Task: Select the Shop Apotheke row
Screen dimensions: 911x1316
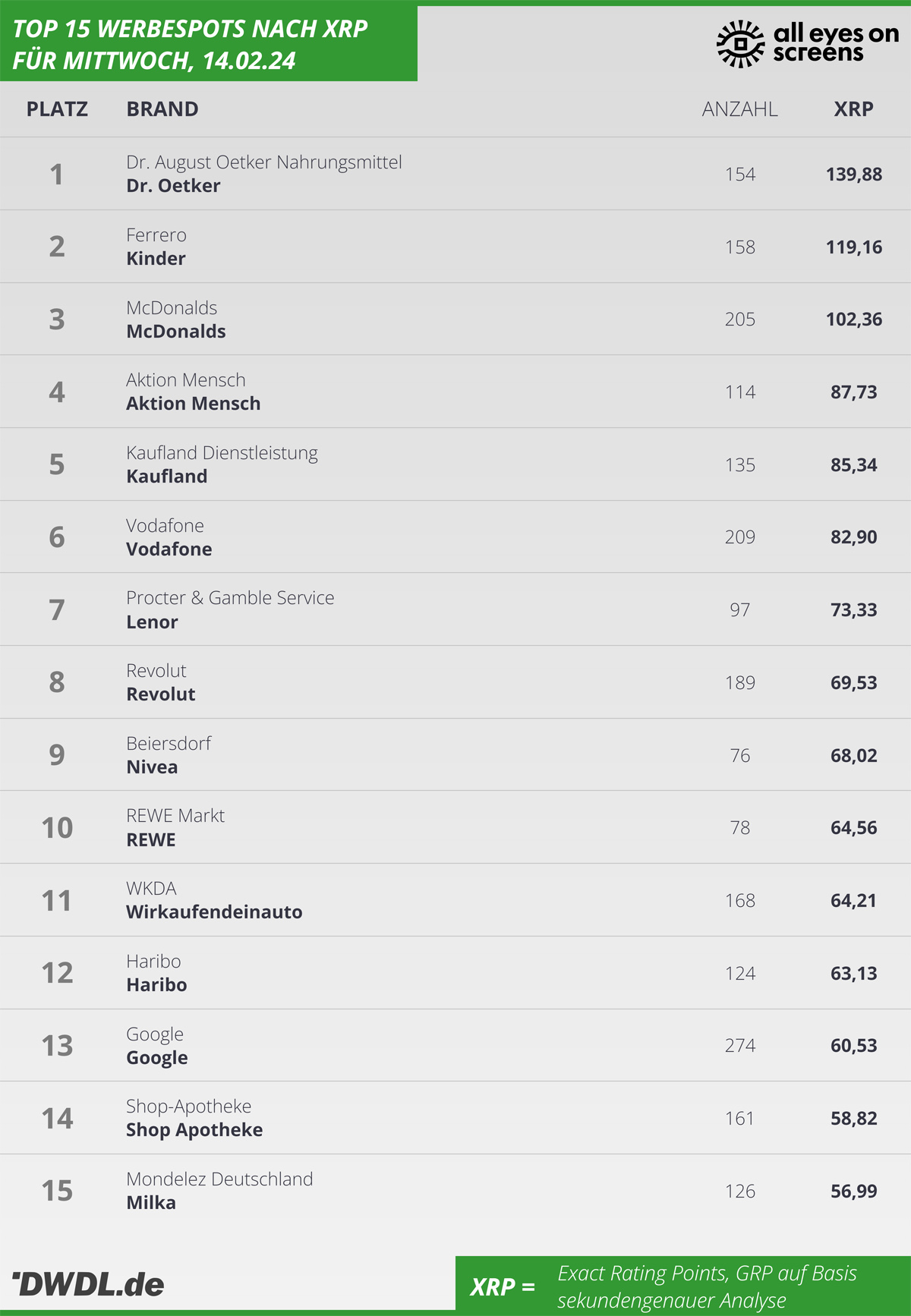Action: coord(455,1118)
